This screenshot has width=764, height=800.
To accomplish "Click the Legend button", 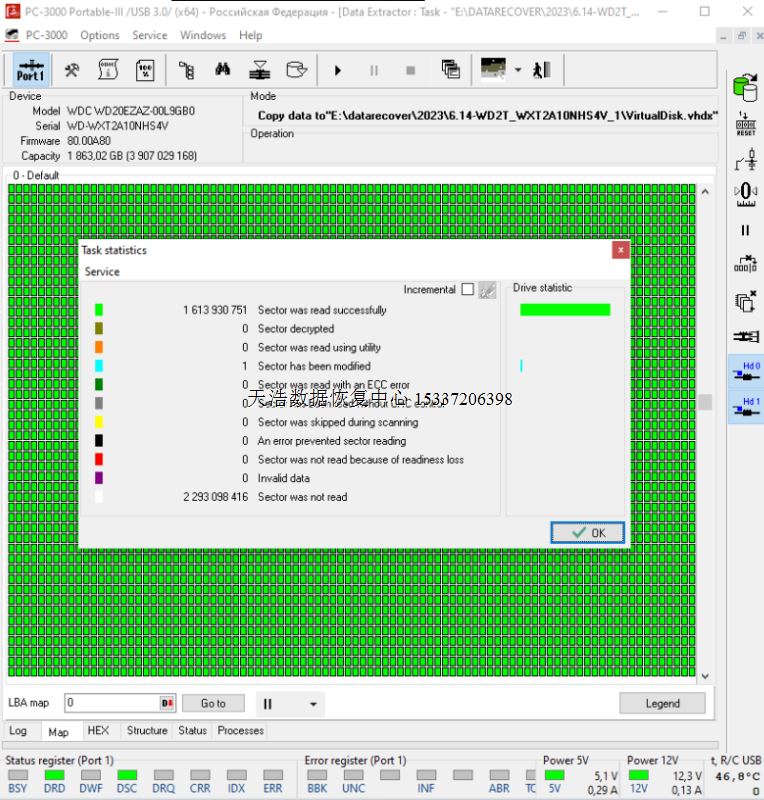I will 662,703.
